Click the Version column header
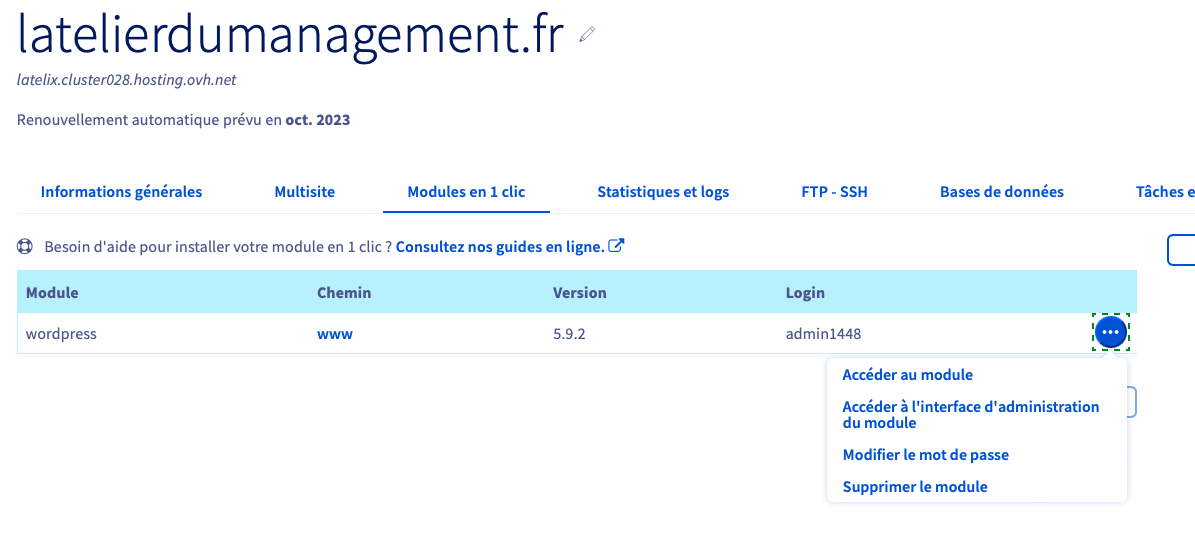The width and height of the screenshot is (1195, 557). (x=579, y=293)
